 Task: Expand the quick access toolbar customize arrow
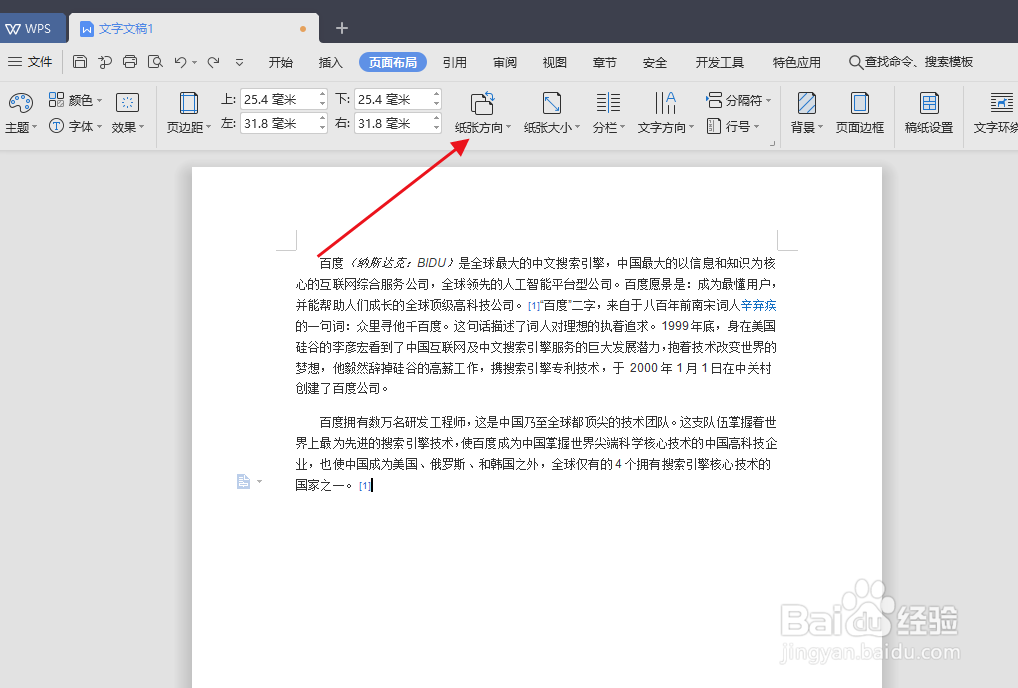tap(239, 62)
